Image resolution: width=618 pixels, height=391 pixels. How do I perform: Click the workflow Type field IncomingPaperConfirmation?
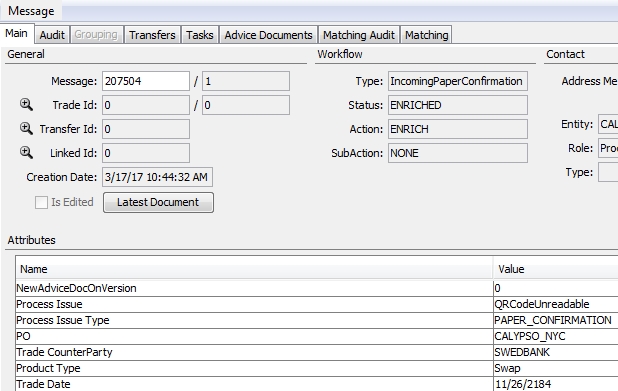click(458, 81)
